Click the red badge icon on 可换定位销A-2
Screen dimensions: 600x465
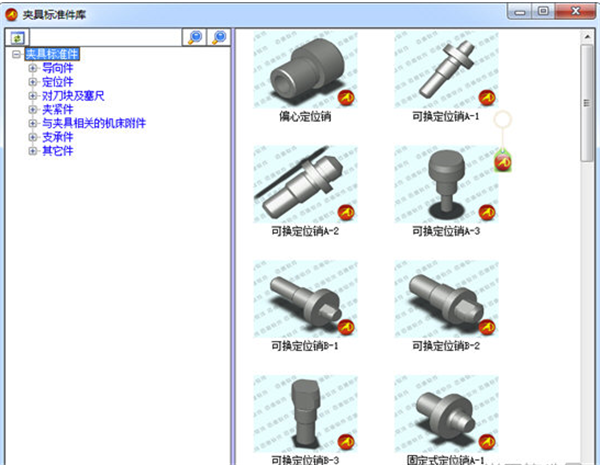pos(346,213)
